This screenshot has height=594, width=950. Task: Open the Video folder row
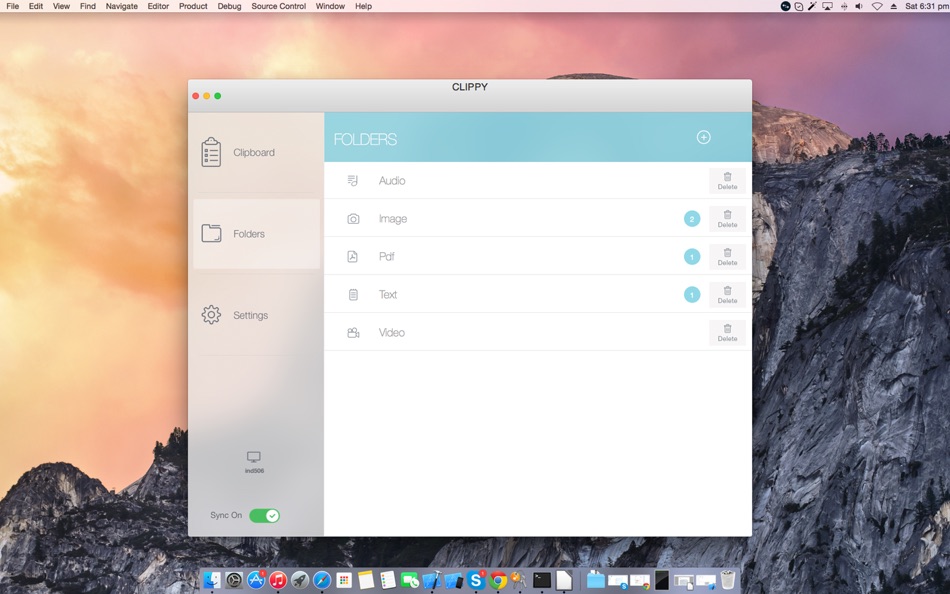click(538, 333)
